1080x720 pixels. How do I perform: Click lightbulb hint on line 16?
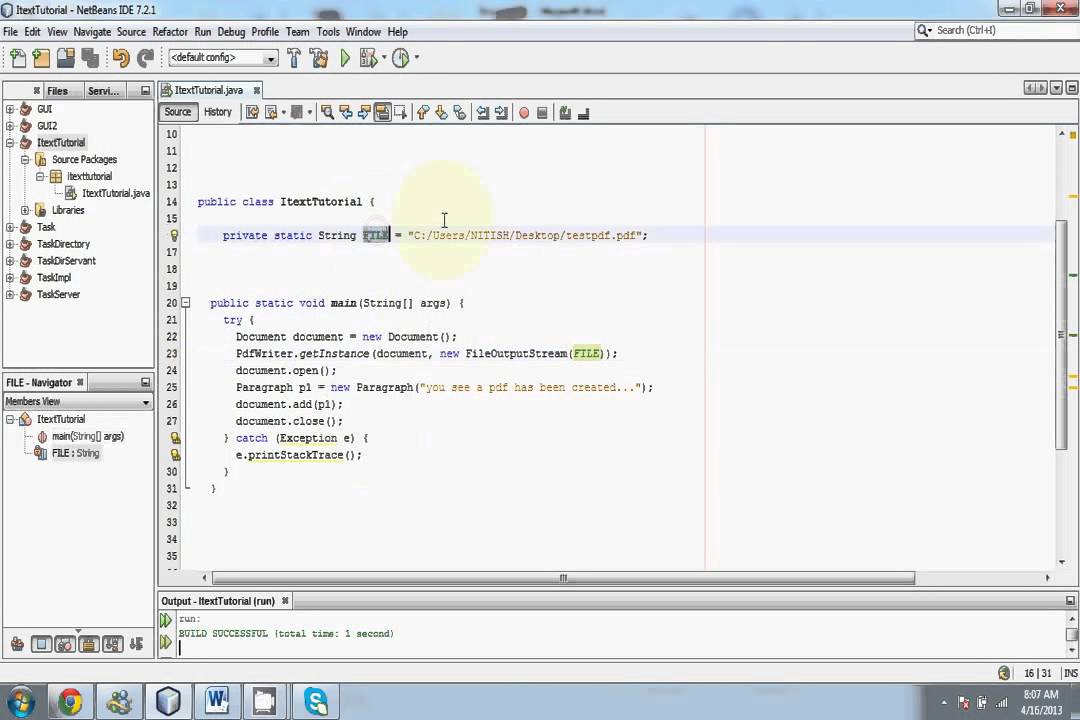click(174, 235)
